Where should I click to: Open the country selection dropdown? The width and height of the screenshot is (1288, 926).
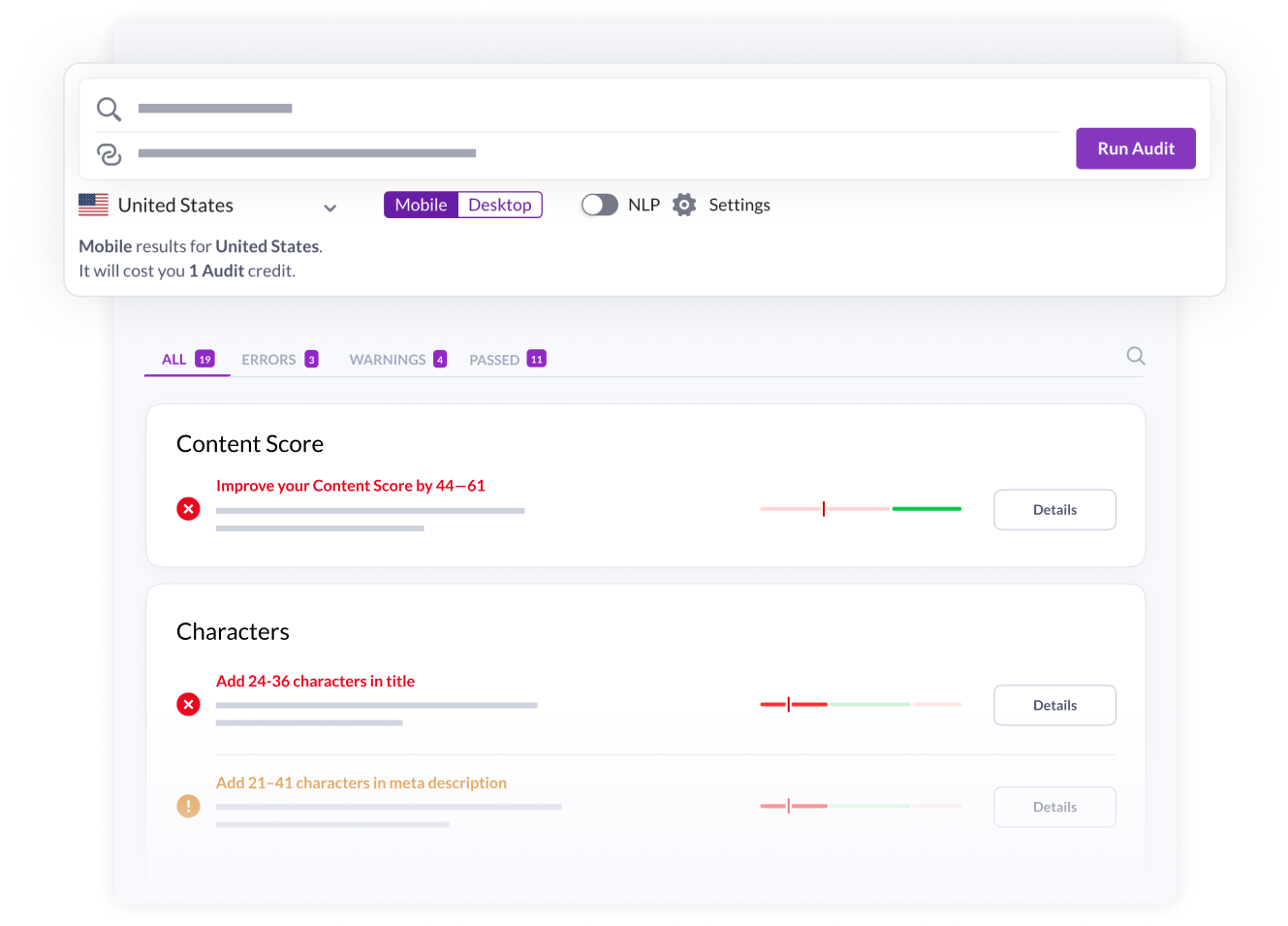click(x=330, y=208)
